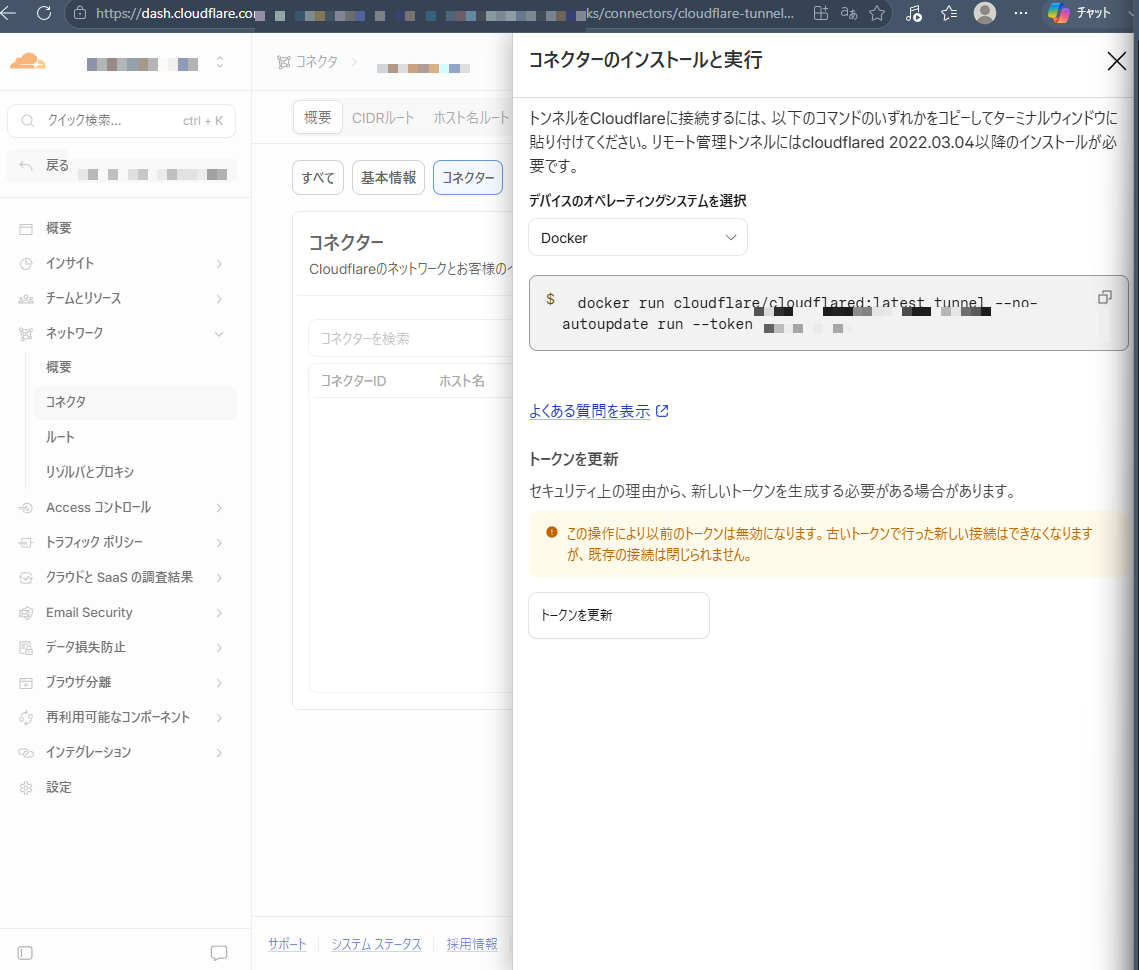Switch to the CIDRルート tab
The image size is (1139, 970).
coord(383,118)
